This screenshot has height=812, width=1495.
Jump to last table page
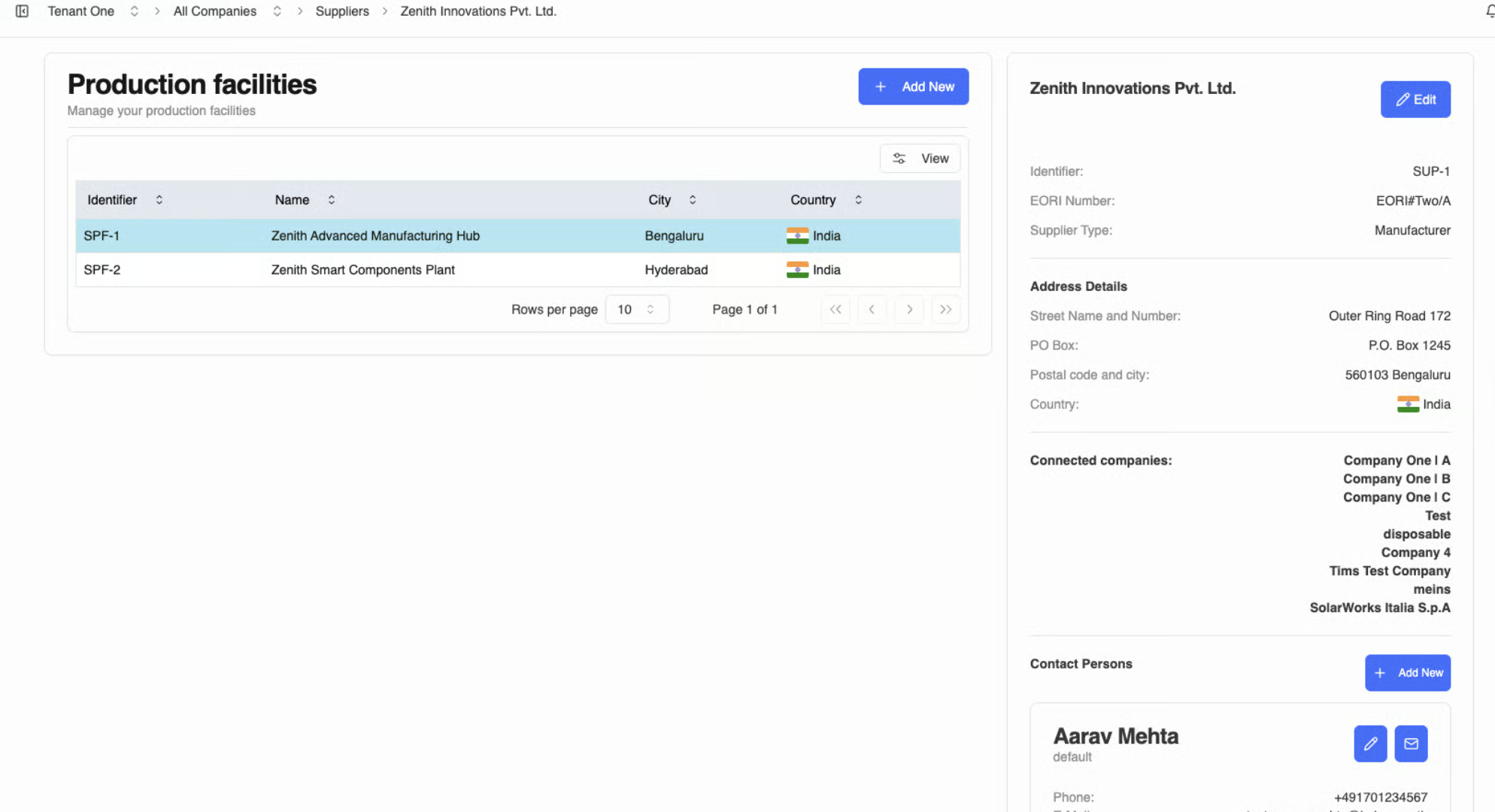coord(945,309)
